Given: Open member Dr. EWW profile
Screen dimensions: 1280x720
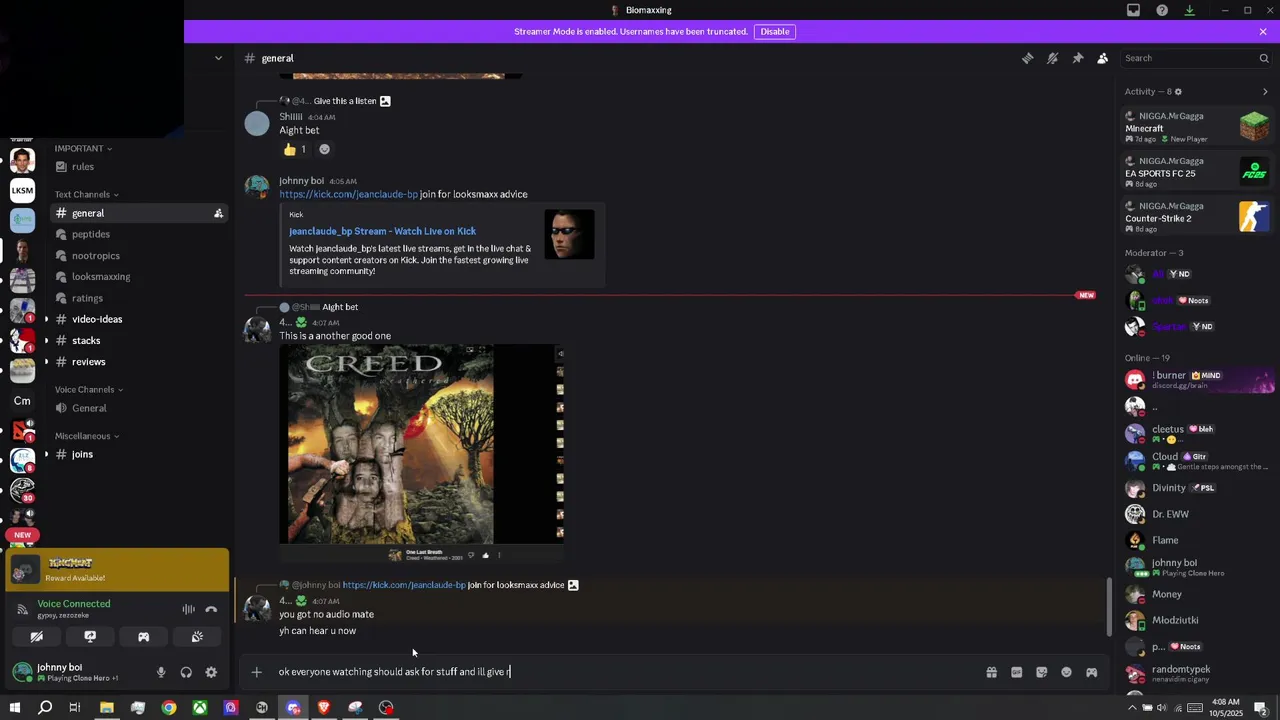Looking at the screenshot, I should [x=1198, y=514].
